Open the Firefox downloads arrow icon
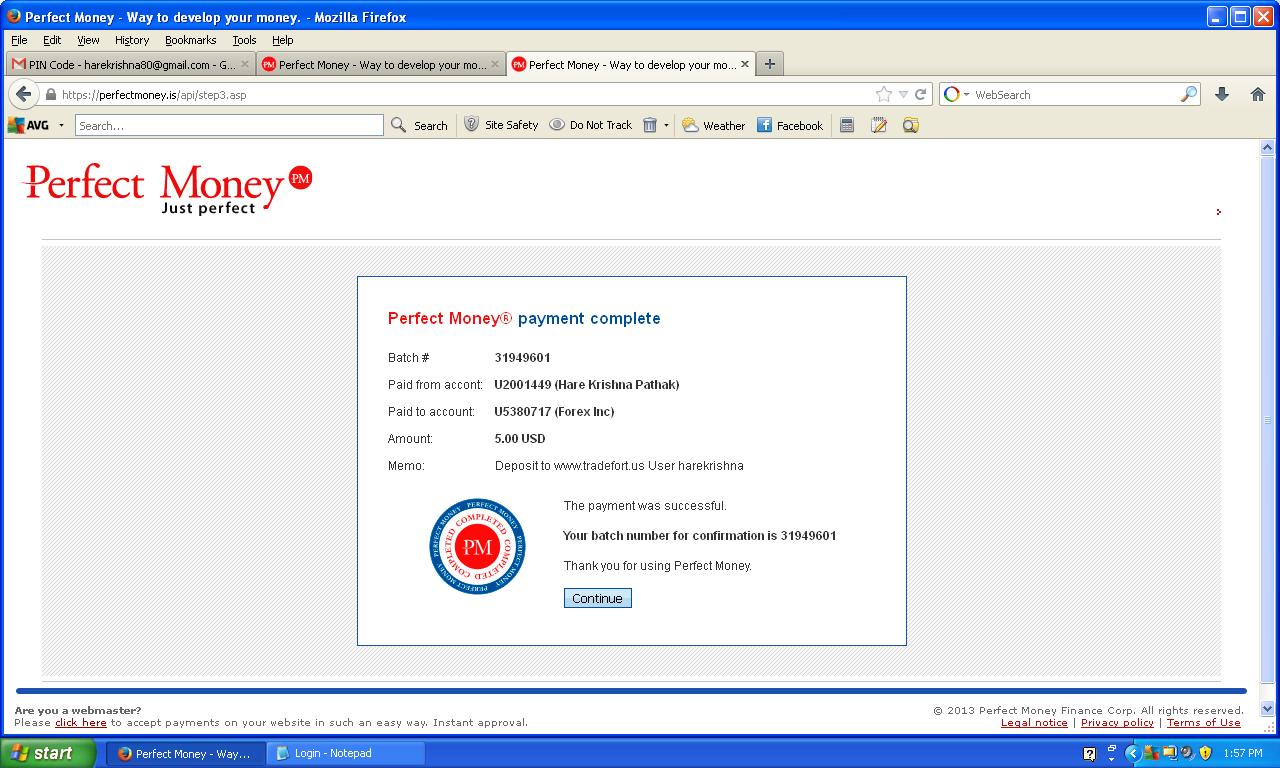Screen dimensions: 1280x768 click(x=1221, y=94)
